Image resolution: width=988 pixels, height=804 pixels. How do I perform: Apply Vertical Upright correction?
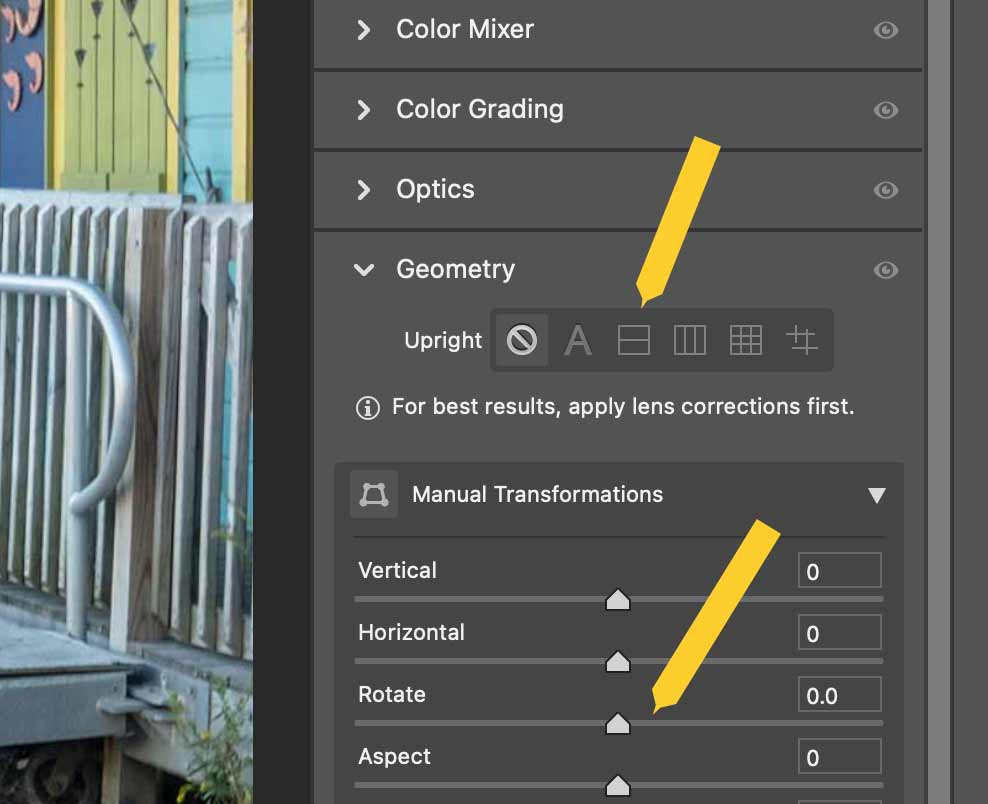click(692, 340)
